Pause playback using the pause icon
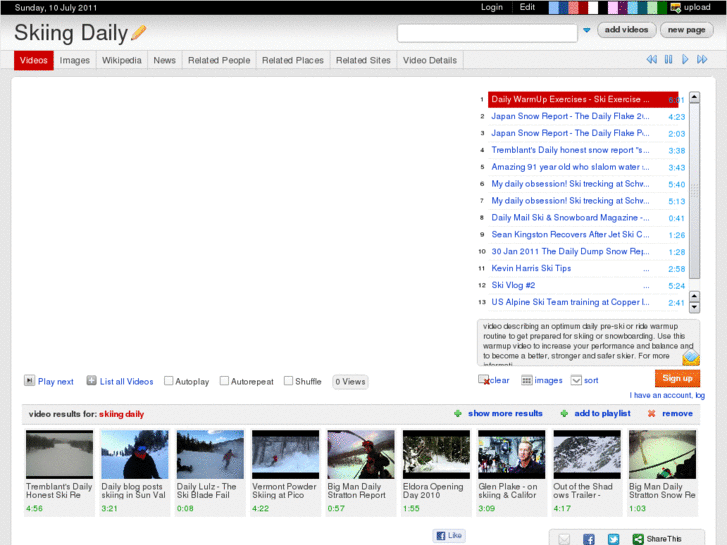The image size is (727, 545). click(668, 59)
